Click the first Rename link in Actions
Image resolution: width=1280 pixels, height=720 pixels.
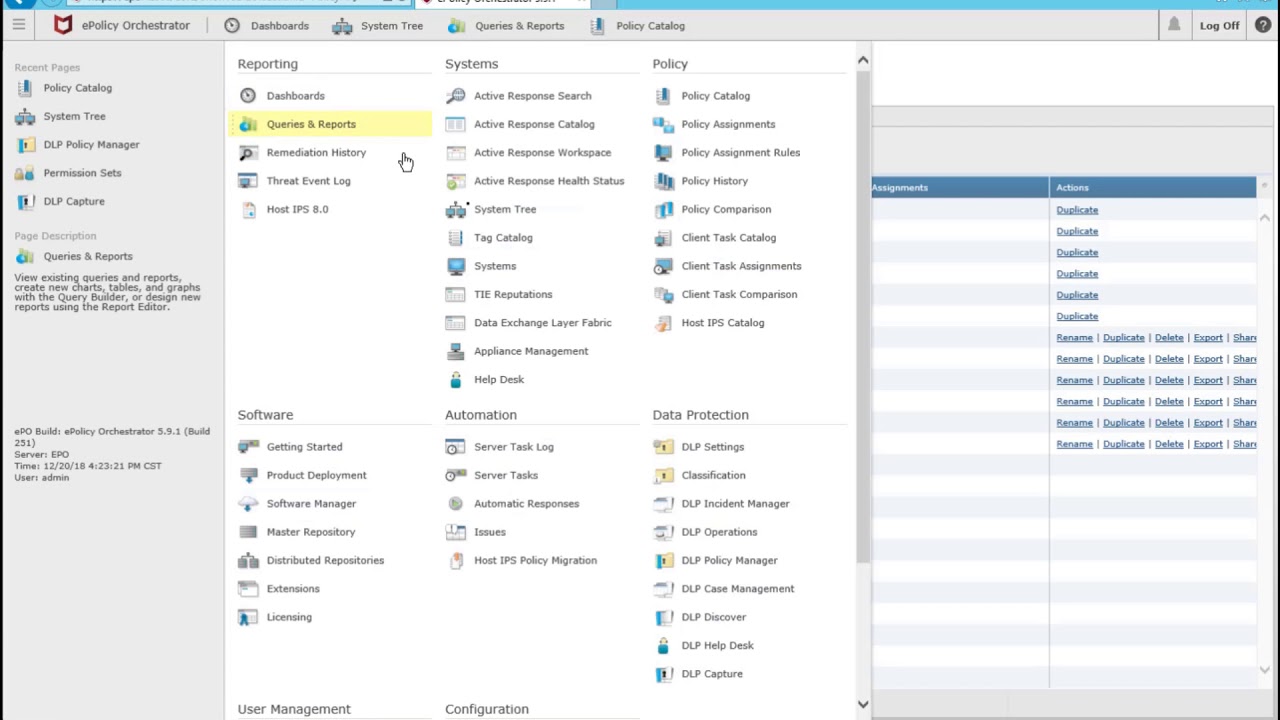[x=1074, y=338]
